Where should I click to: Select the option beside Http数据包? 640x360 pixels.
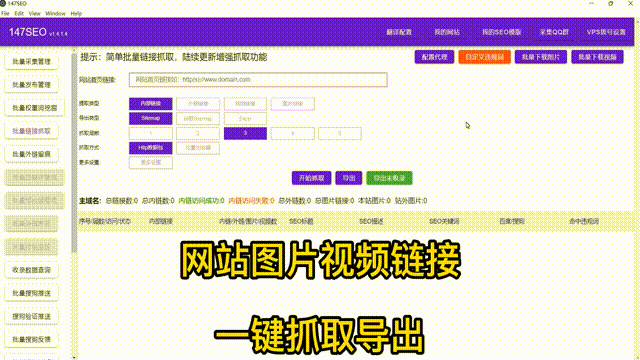[198, 148]
